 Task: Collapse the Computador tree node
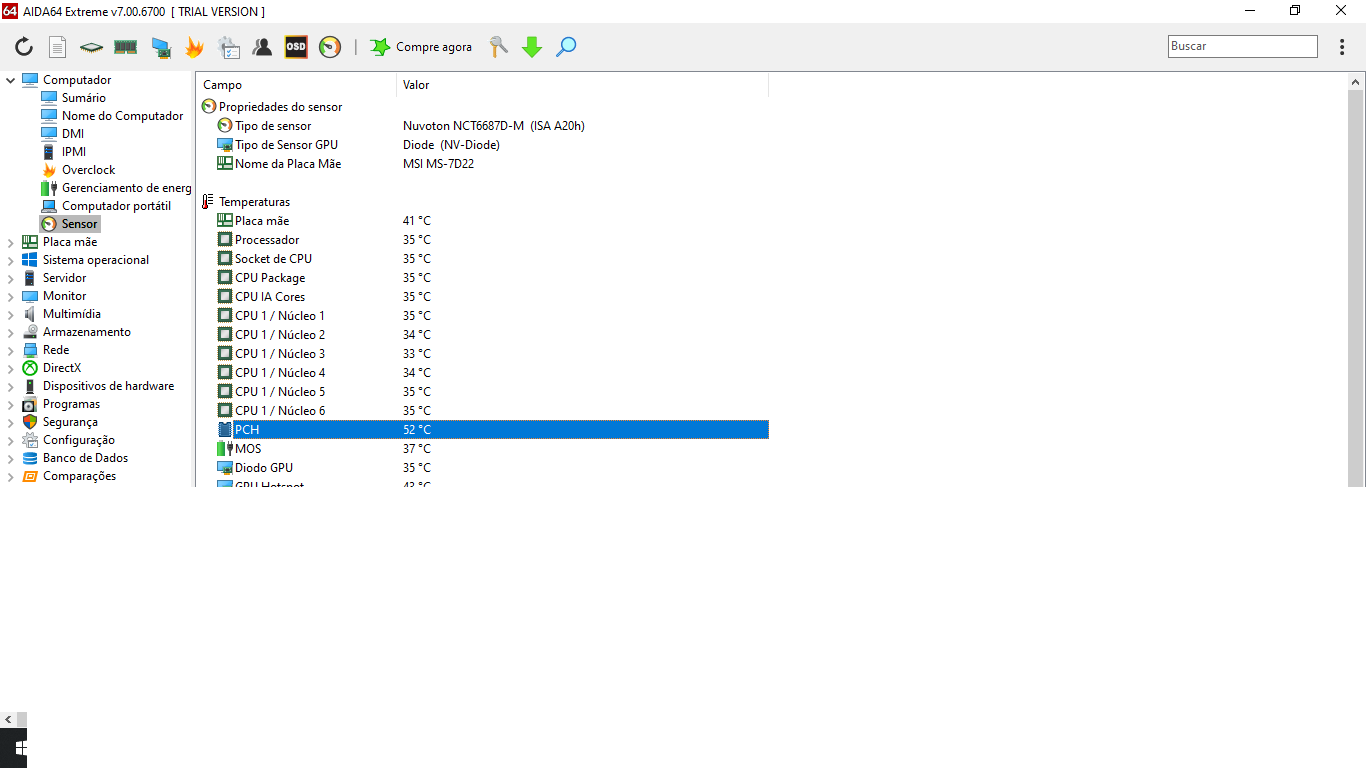point(11,80)
